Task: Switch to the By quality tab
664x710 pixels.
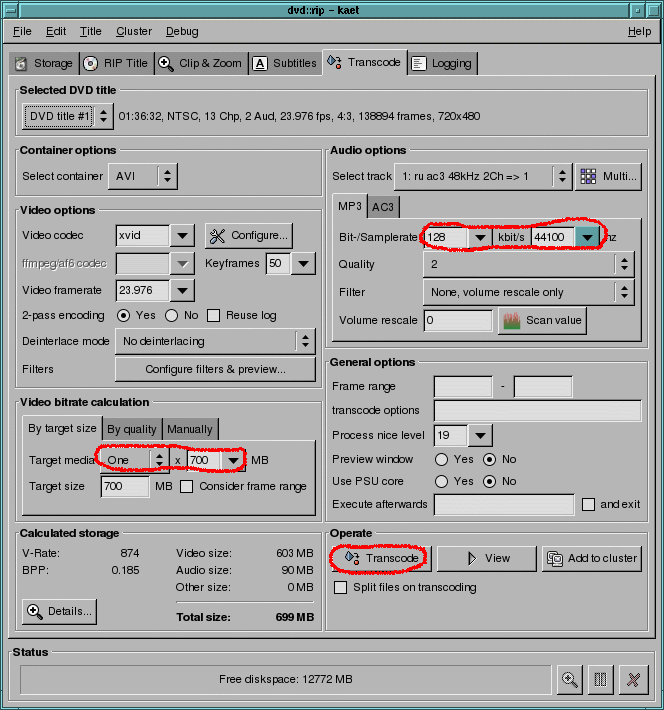Action: (x=132, y=429)
